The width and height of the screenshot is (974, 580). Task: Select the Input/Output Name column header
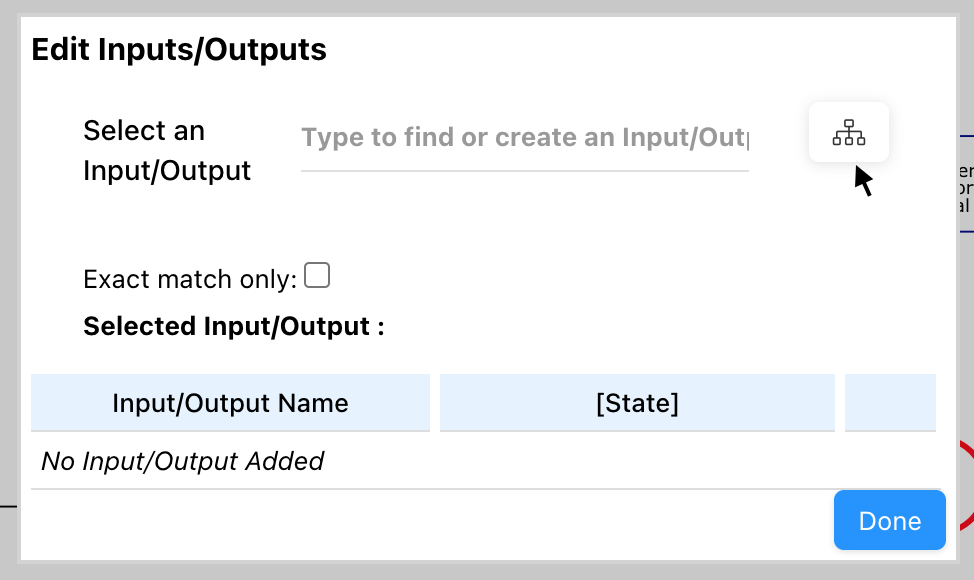[230, 403]
